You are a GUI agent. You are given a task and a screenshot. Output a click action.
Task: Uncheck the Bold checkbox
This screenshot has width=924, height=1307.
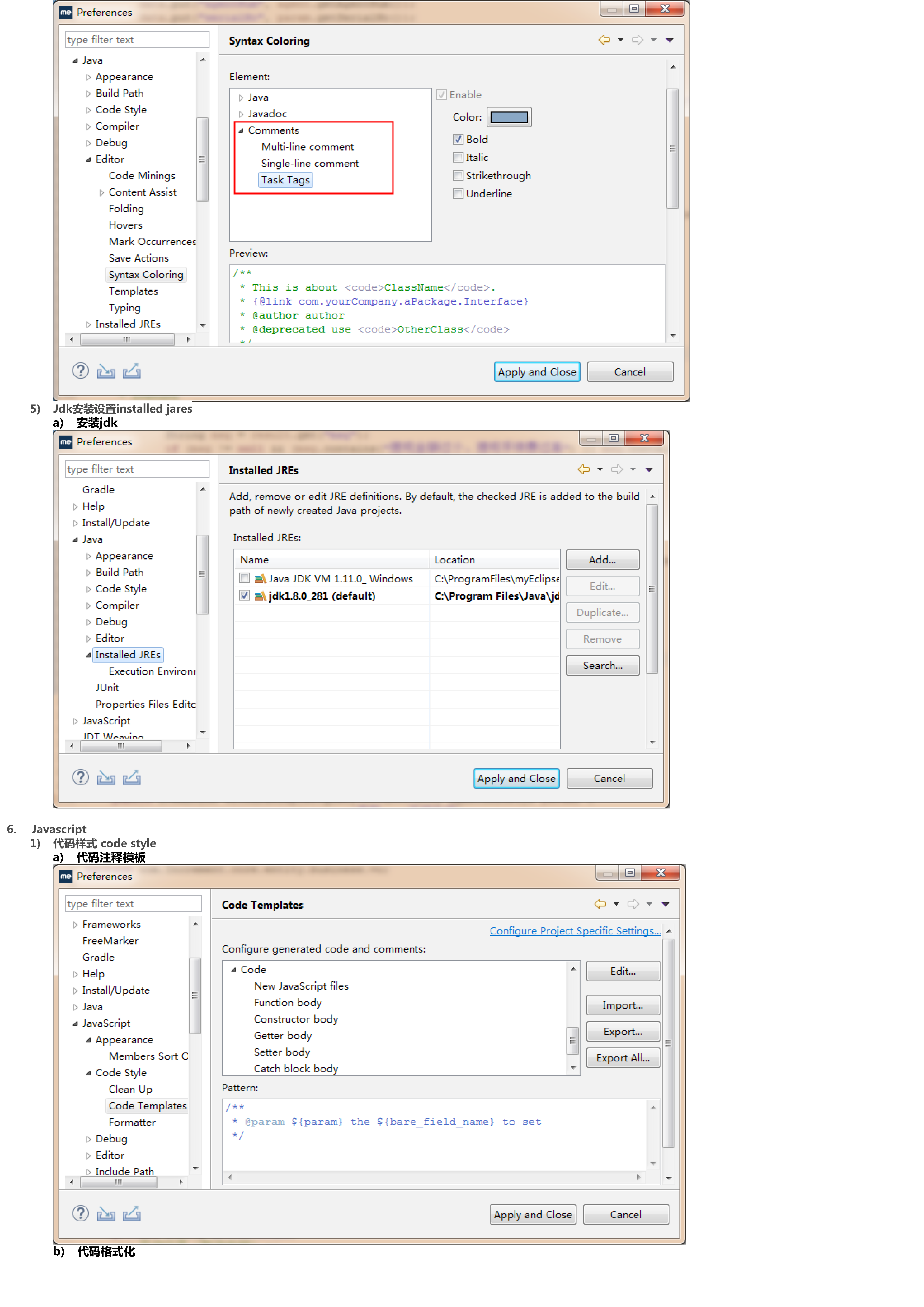pyautogui.click(x=458, y=139)
